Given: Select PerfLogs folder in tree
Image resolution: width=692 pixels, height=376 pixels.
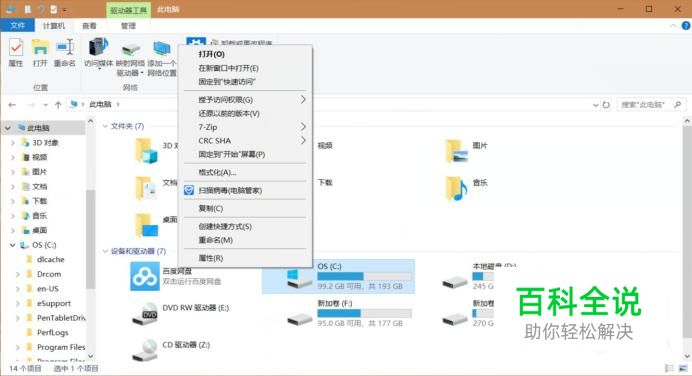Looking at the screenshot, I should (x=53, y=332).
